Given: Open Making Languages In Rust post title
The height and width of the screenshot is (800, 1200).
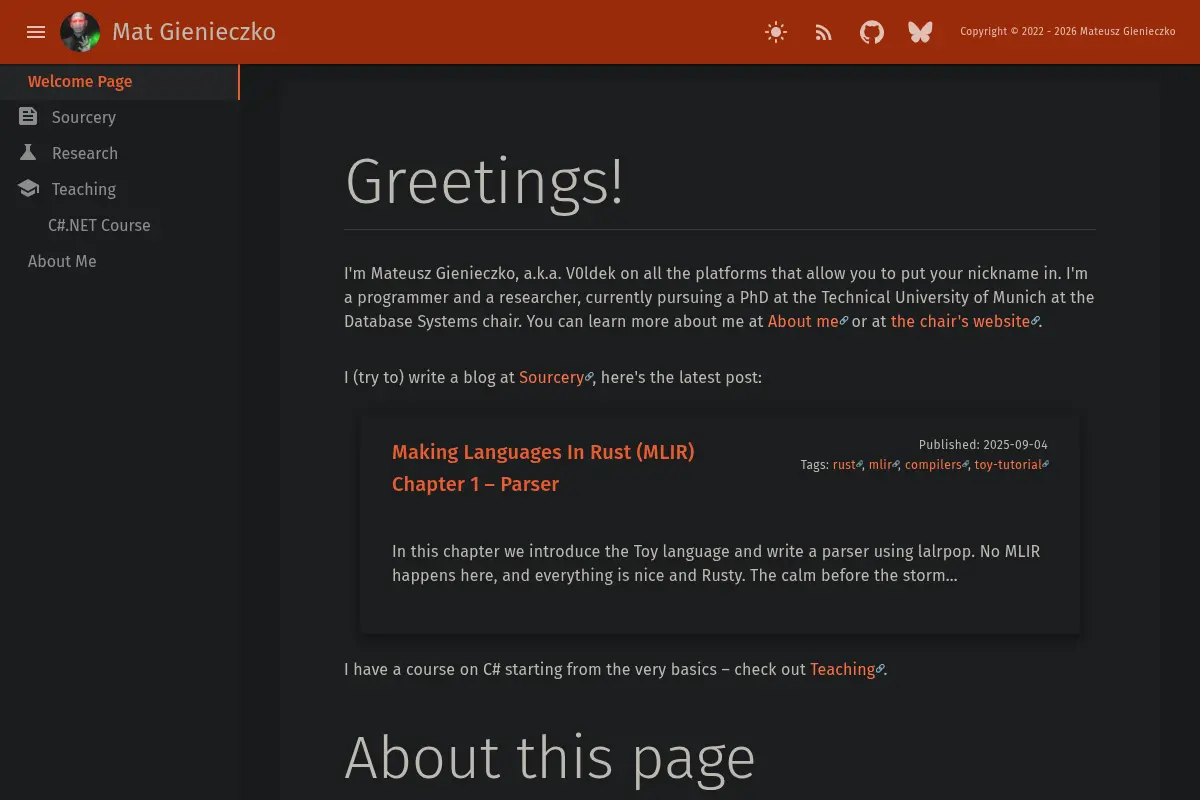Looking at the screenshot, I should (543, 468).
